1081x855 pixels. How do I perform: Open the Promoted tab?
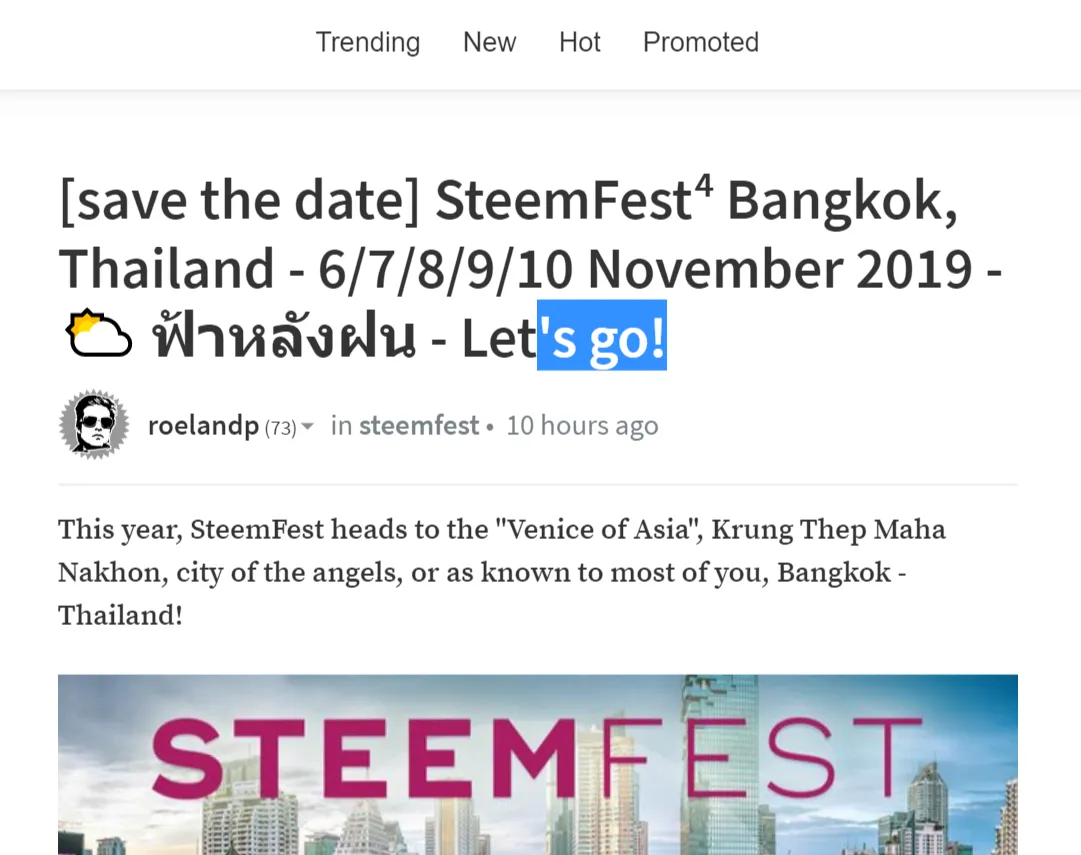click(x=700, y=42)
